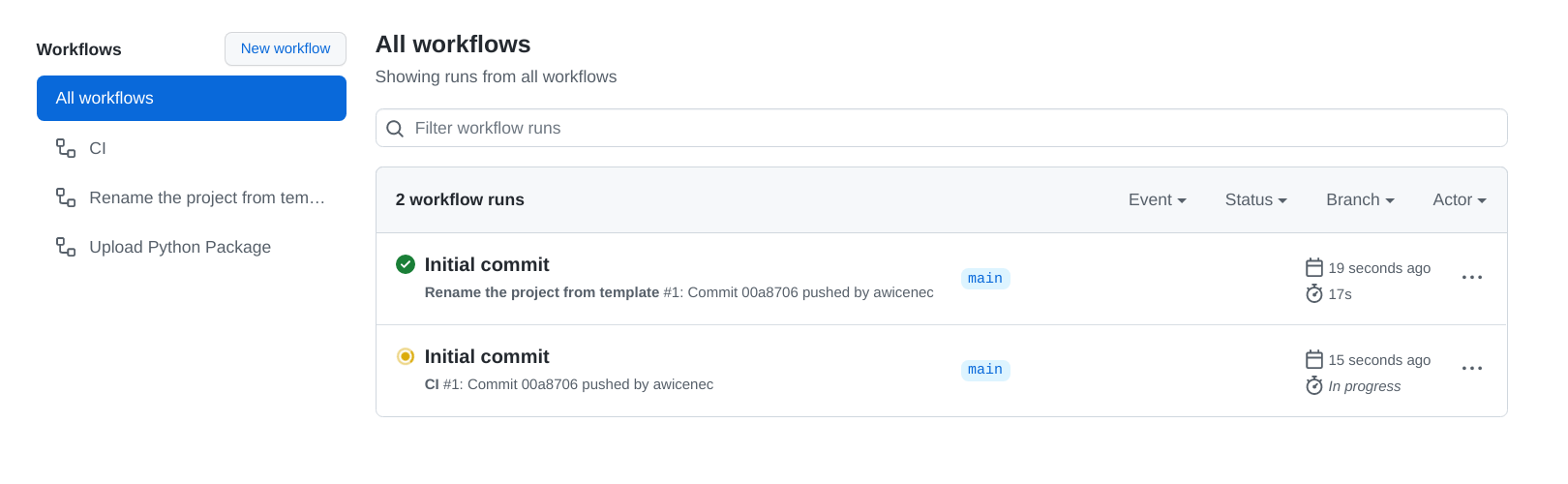
Task: Click the New workflow button
Action: (286, 48)
